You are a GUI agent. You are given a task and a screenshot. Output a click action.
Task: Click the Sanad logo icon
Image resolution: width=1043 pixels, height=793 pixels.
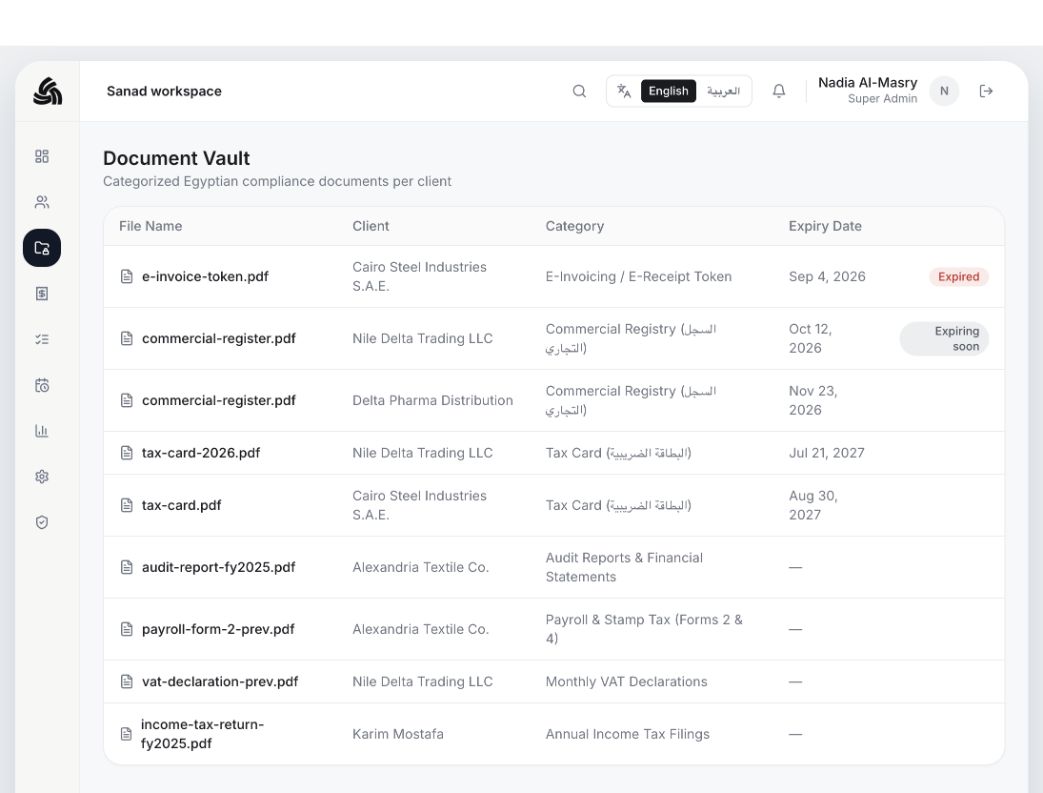click(x=47, y=91)
